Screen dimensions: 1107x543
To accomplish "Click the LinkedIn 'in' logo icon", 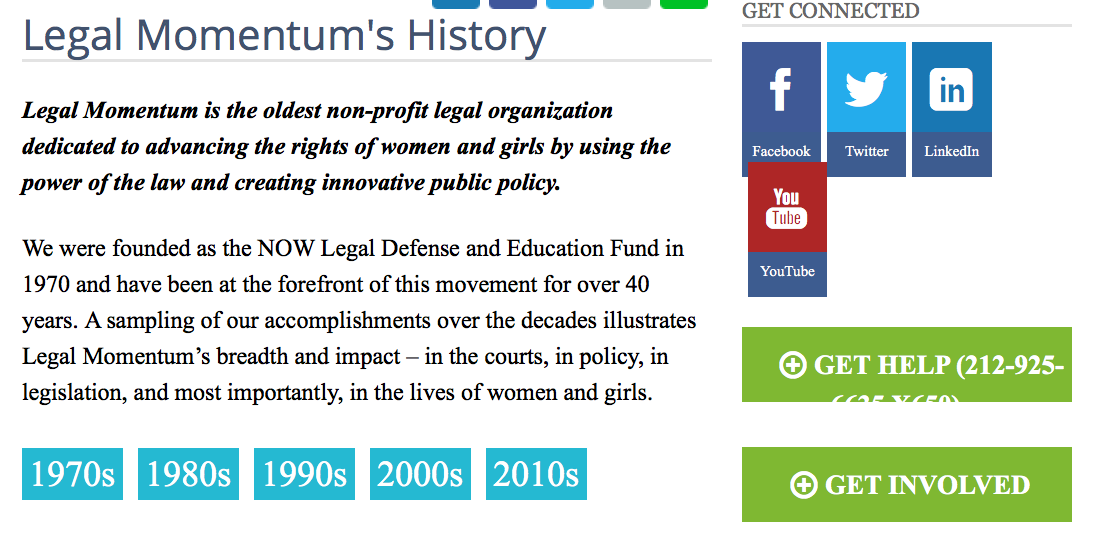I will point(951,88).
